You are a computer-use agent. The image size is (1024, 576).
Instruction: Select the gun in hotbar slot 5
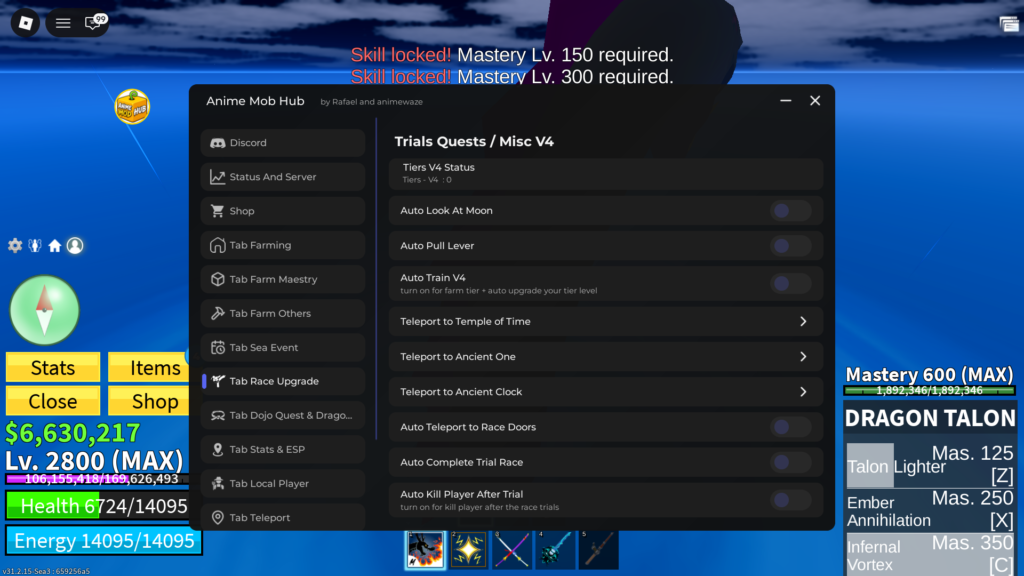pos(598,549)
